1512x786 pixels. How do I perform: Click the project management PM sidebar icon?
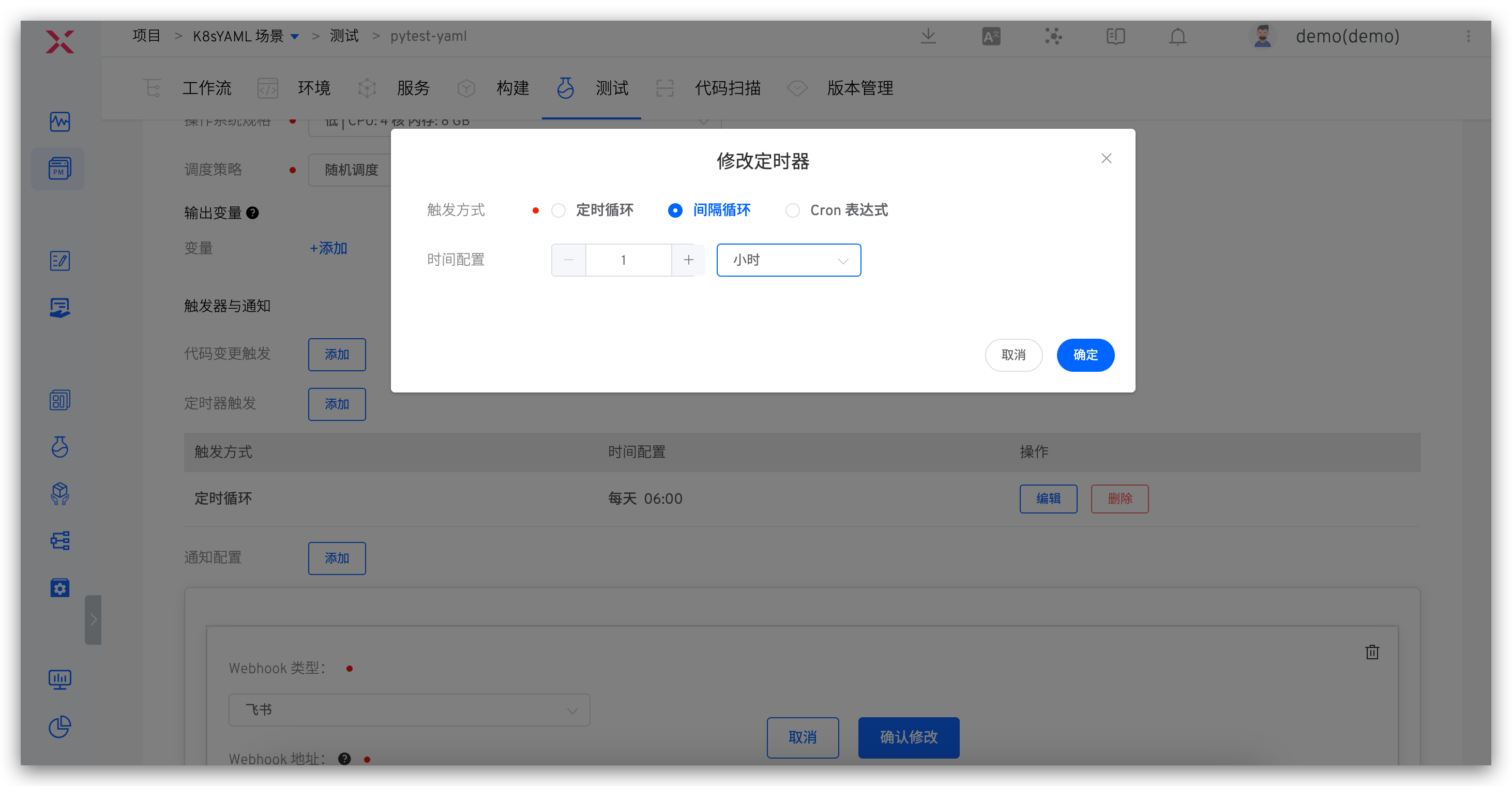[59, 169]
